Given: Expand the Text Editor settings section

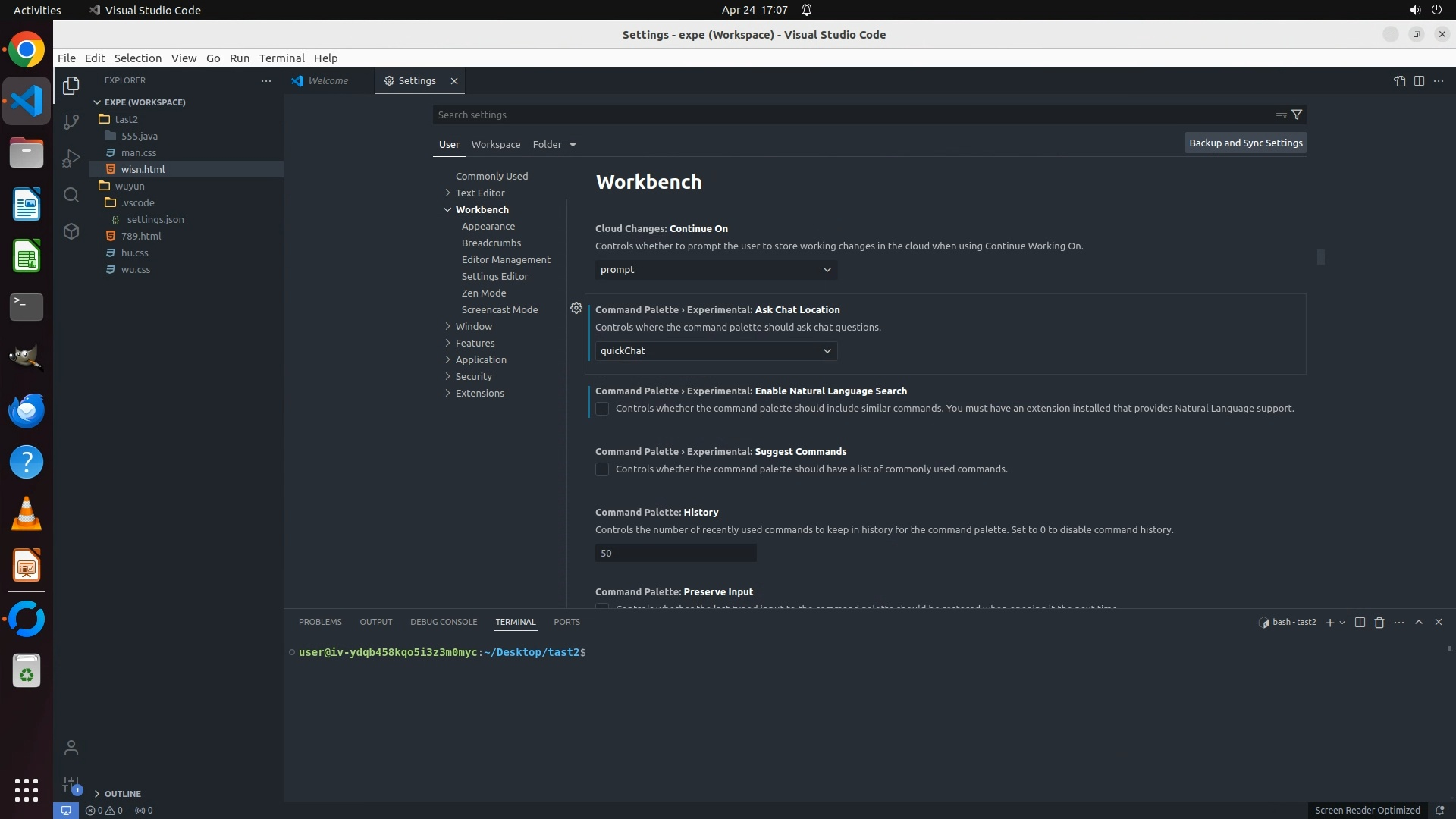Looking at the screenshot, I should click(480, 193).
